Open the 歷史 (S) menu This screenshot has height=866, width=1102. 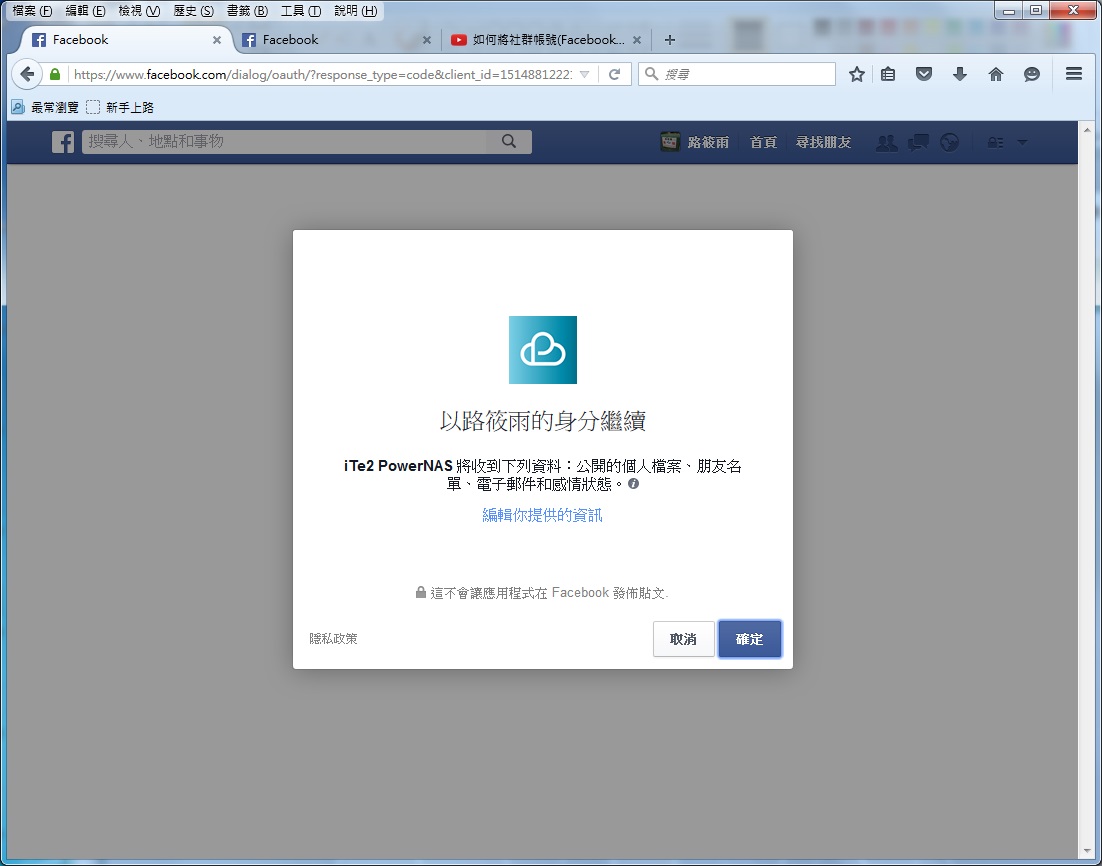point(193,11)
